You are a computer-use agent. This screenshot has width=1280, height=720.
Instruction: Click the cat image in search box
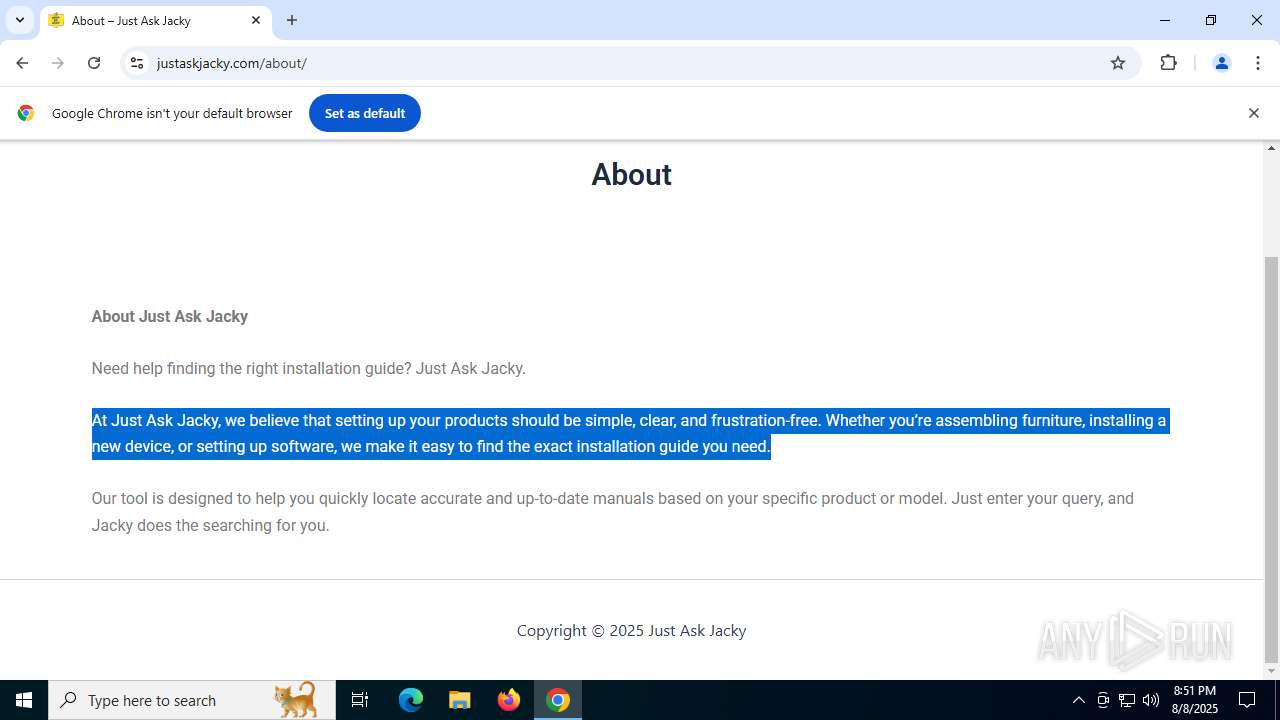tap(295, 700)
